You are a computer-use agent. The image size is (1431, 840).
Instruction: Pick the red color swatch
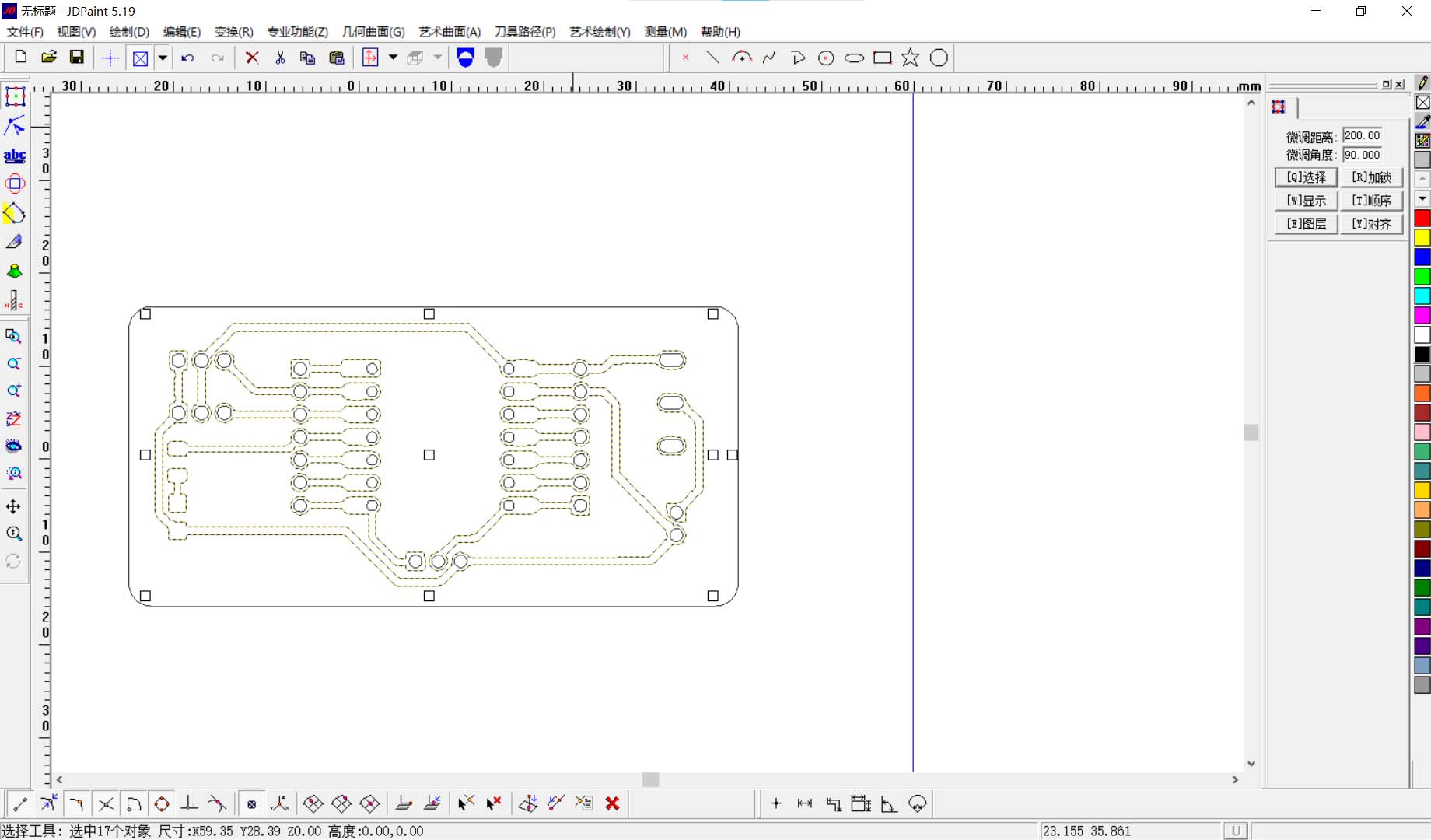click(1422, 219)
